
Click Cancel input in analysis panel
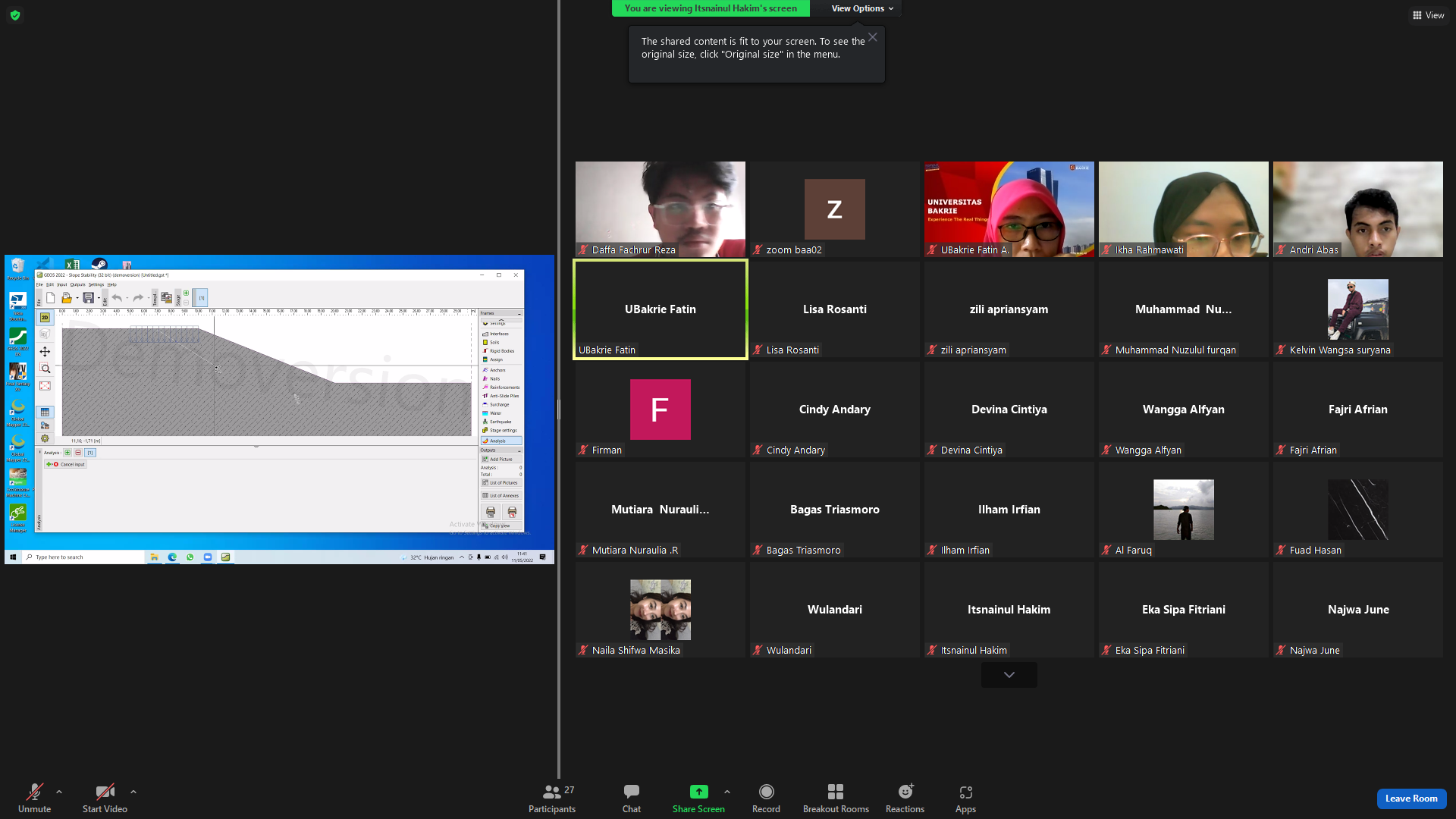pyautogui.click(x=66, y=464)
